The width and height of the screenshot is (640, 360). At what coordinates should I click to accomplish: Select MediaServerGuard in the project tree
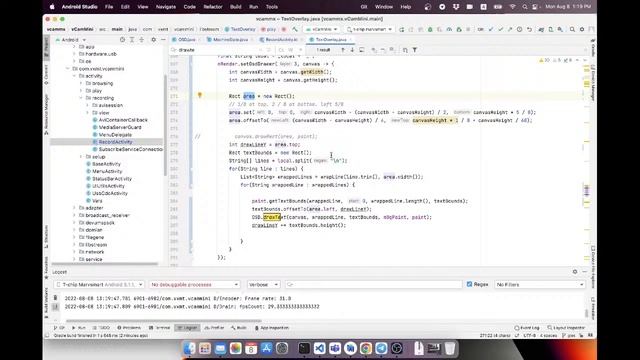point(120,127)
